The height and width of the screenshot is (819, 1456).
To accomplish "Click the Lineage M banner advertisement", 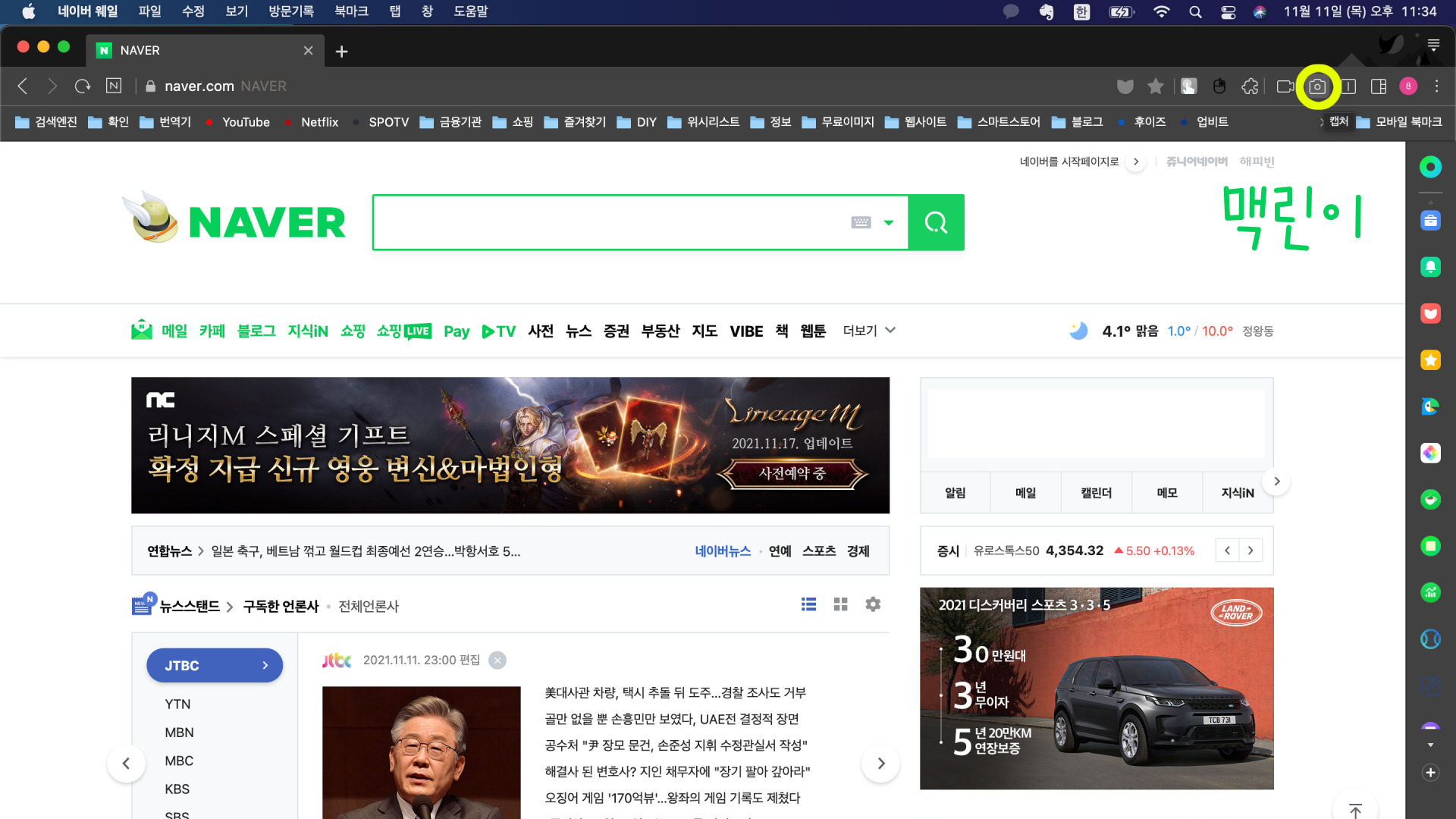I will coord(510,445).
